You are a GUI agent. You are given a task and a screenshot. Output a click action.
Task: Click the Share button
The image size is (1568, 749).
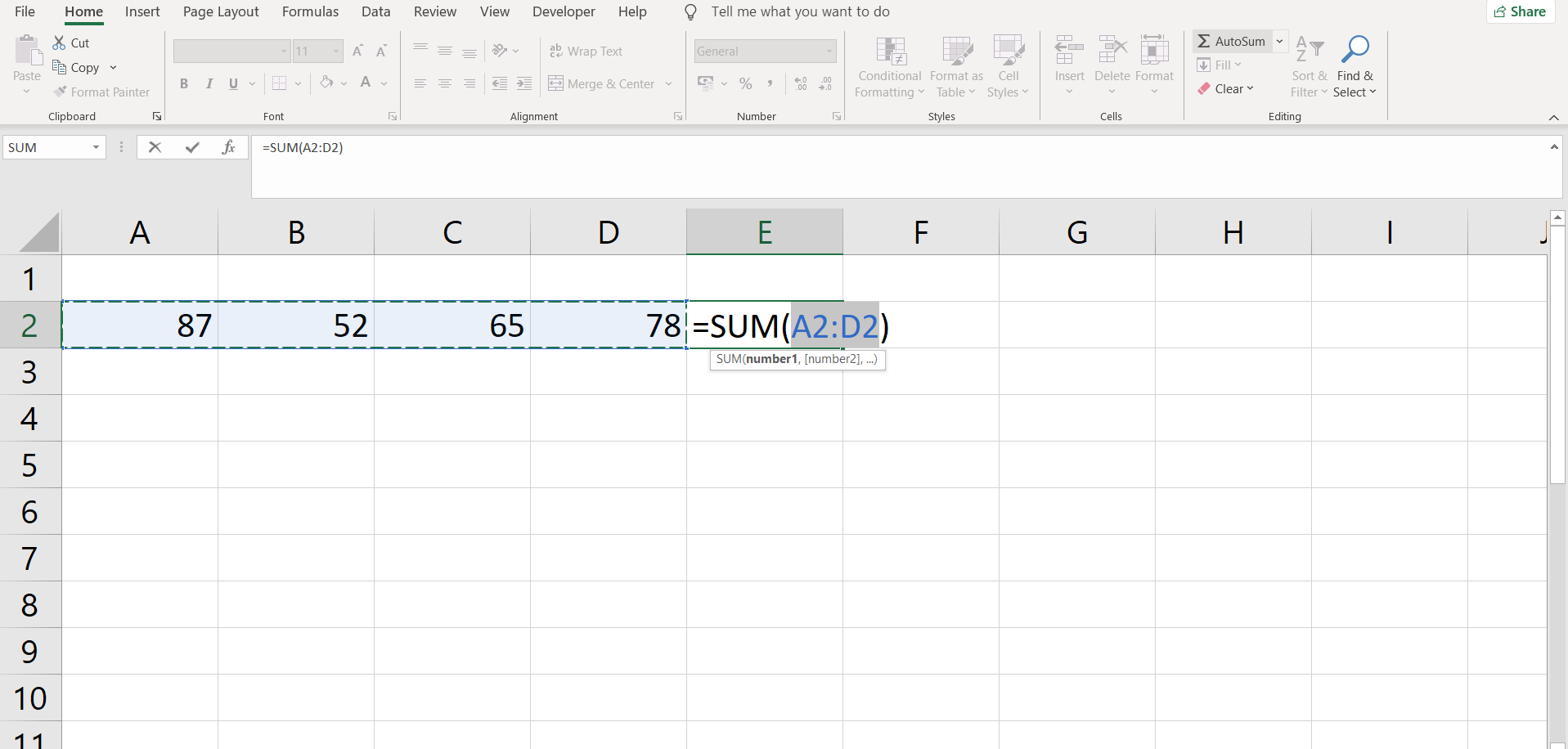point(1520,11)
